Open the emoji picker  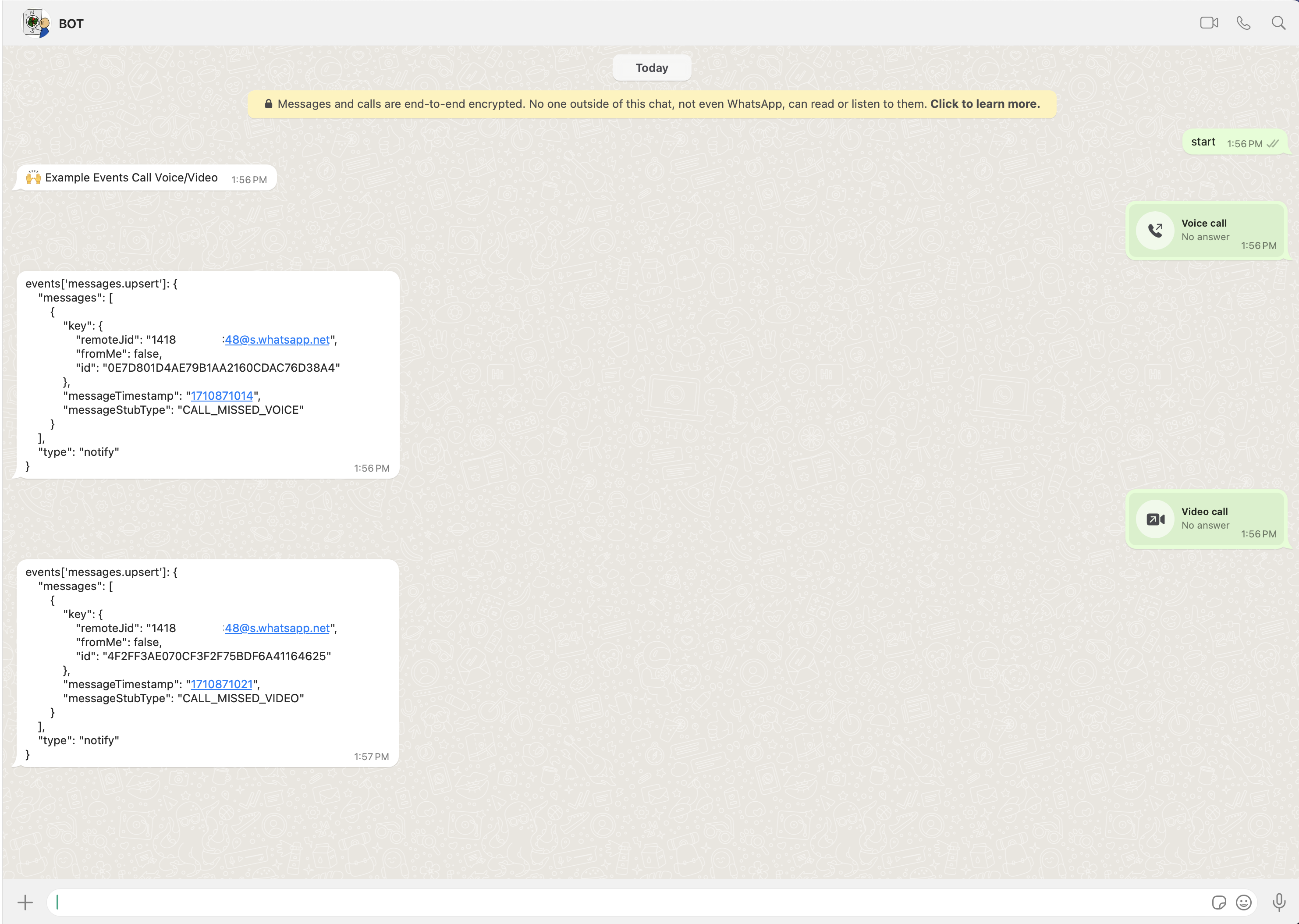pyautogui.click(x=1244, y=903)
